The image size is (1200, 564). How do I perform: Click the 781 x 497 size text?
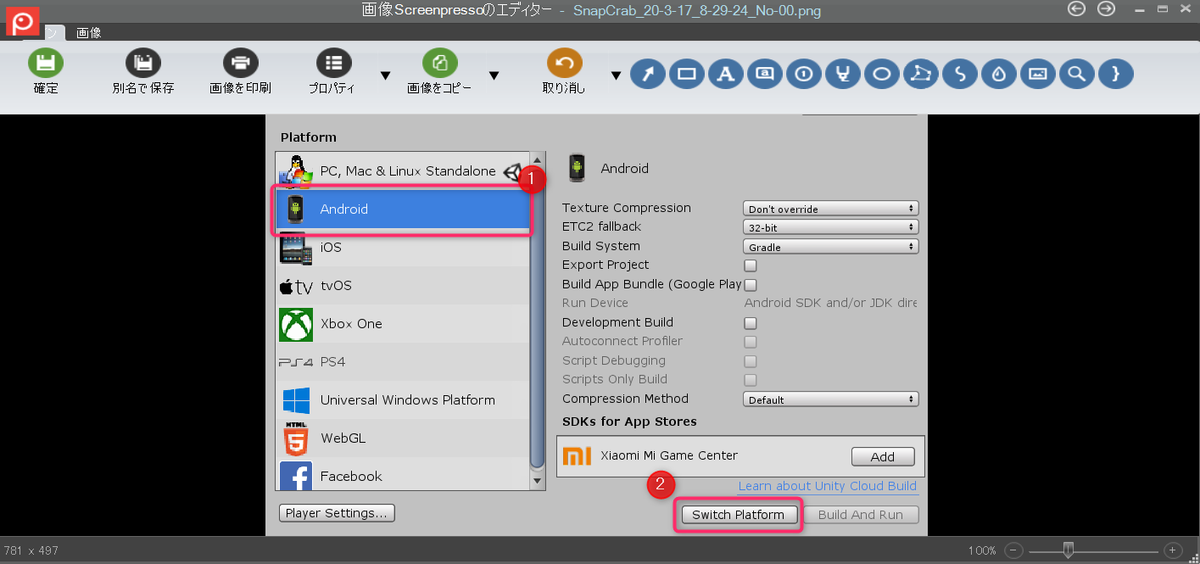(31, 551)
